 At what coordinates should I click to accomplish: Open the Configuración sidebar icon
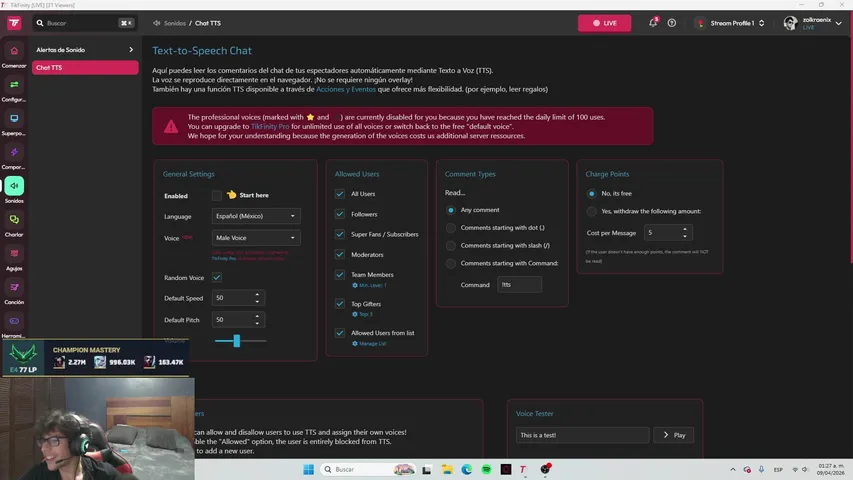coord(14,85)
